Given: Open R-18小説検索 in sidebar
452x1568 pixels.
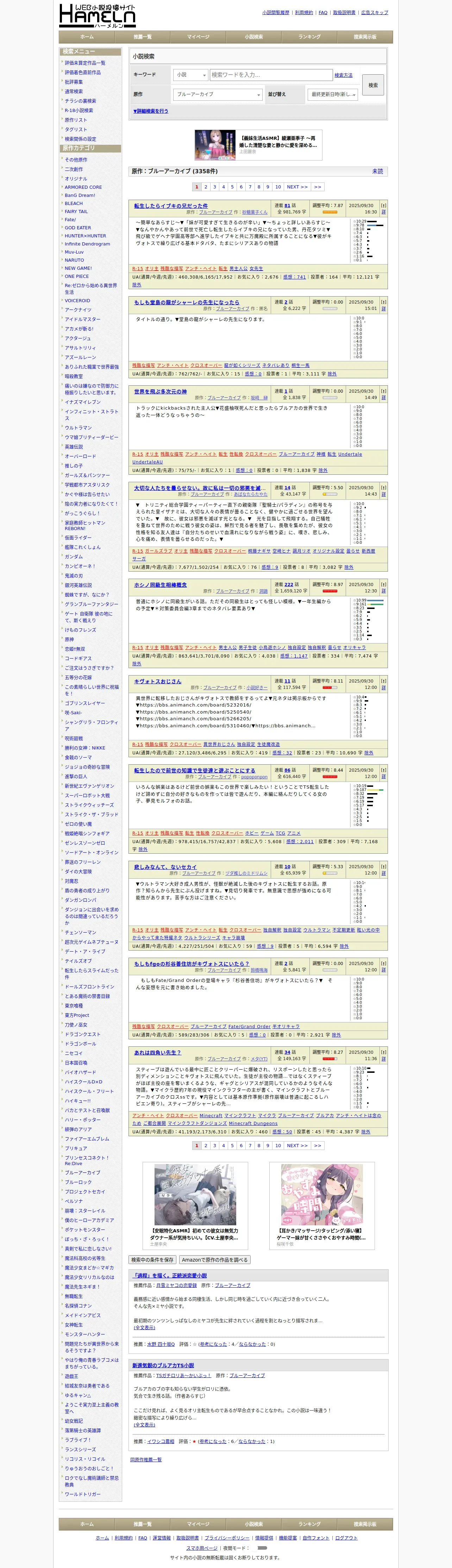Looking at the screenshot, I should pos(79,111).
